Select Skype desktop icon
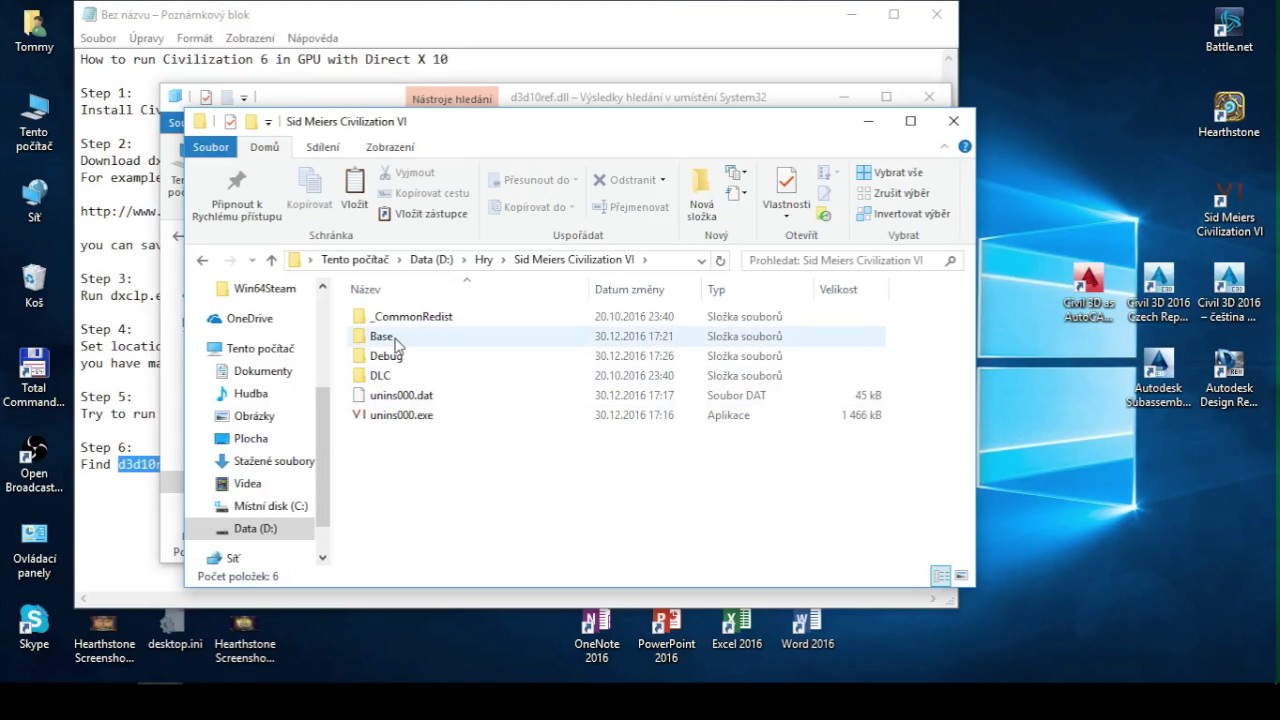 click(x=34, y=628)
